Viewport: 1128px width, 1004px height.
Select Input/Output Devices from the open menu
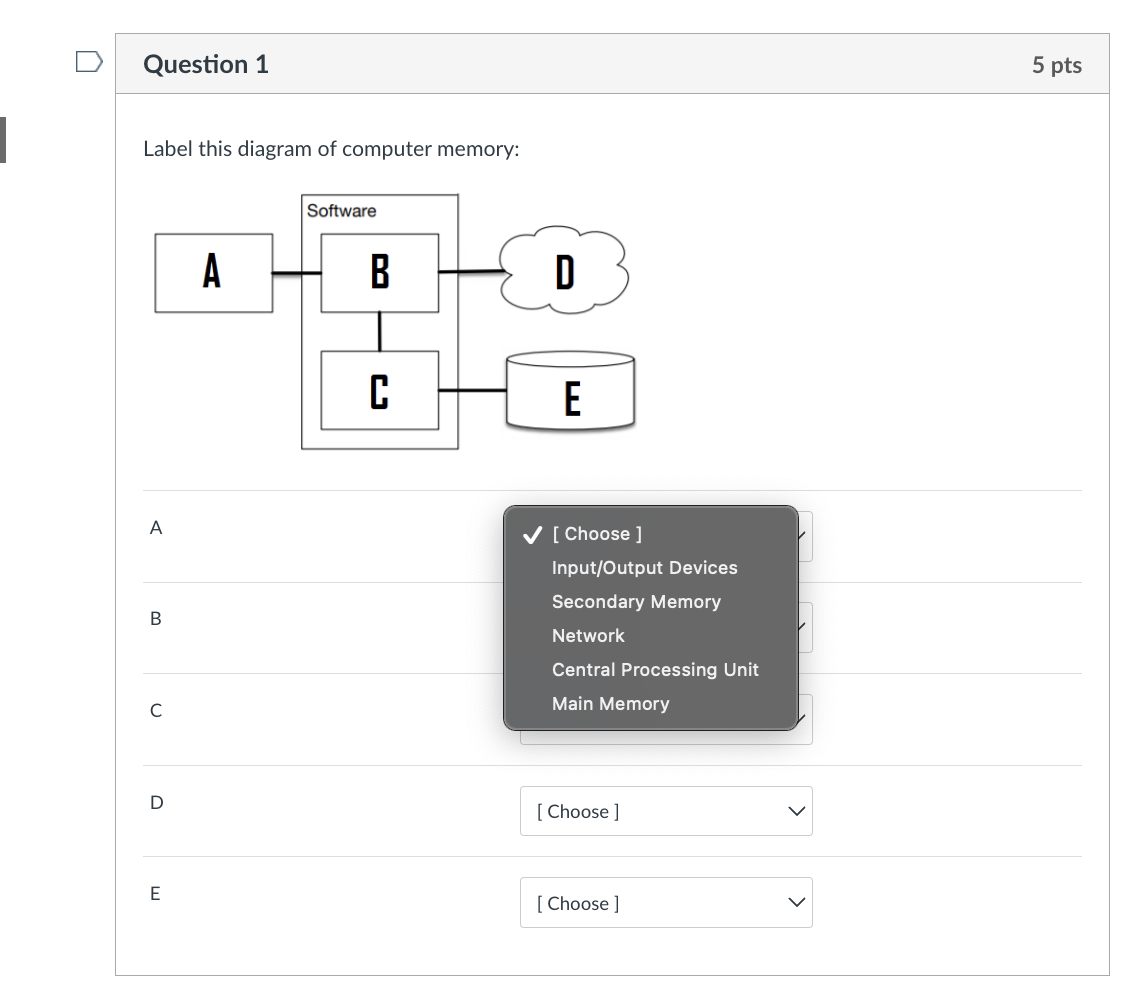click(x=645, y=567)
